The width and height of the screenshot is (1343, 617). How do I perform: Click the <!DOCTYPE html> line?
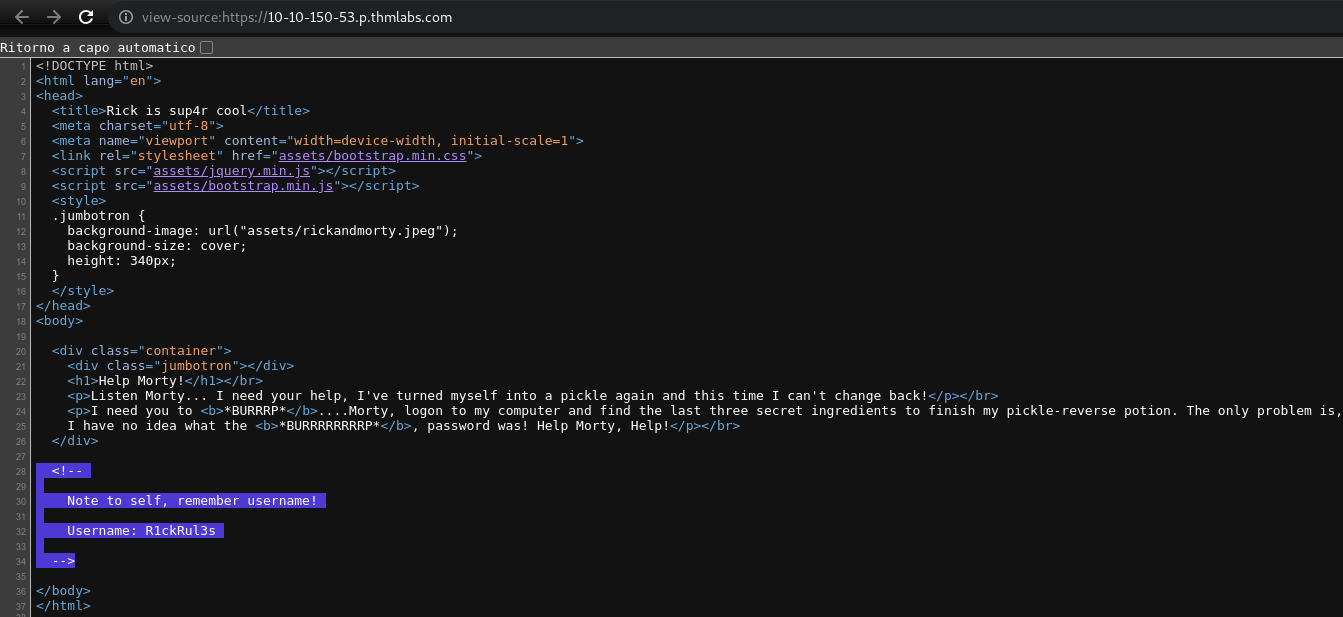94,66
